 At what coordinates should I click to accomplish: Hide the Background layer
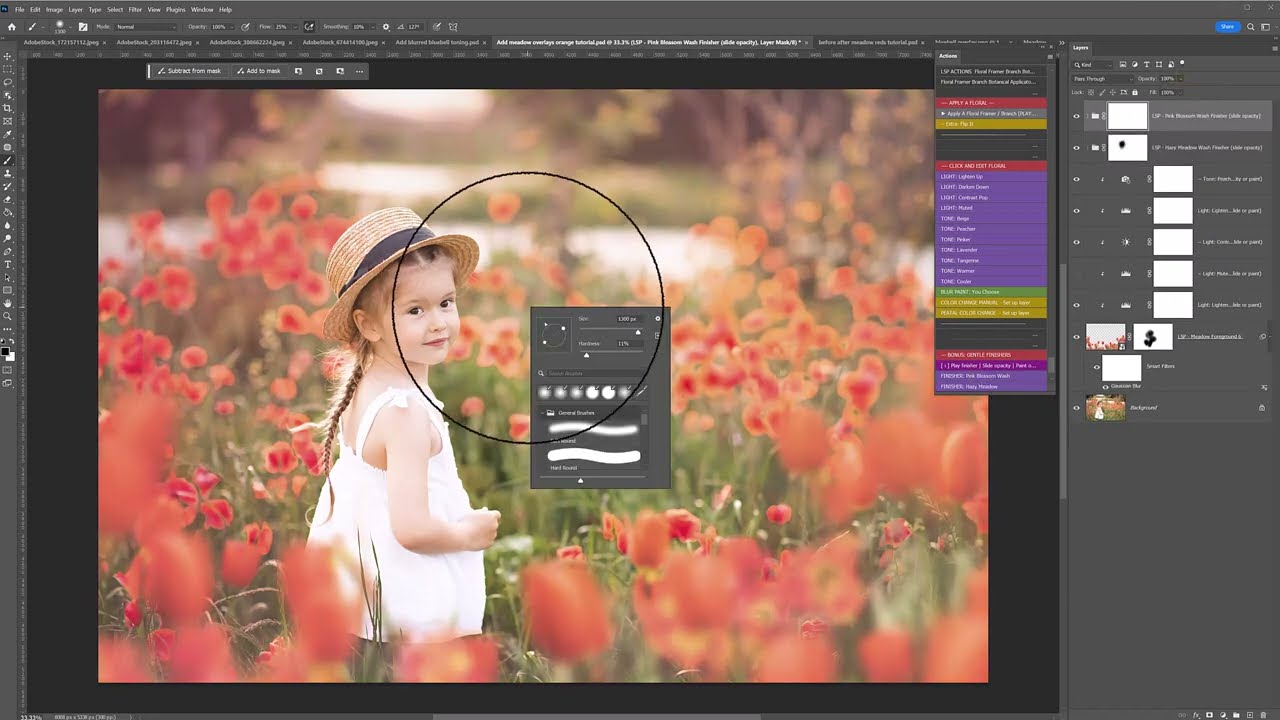(x=1077, y=407)
